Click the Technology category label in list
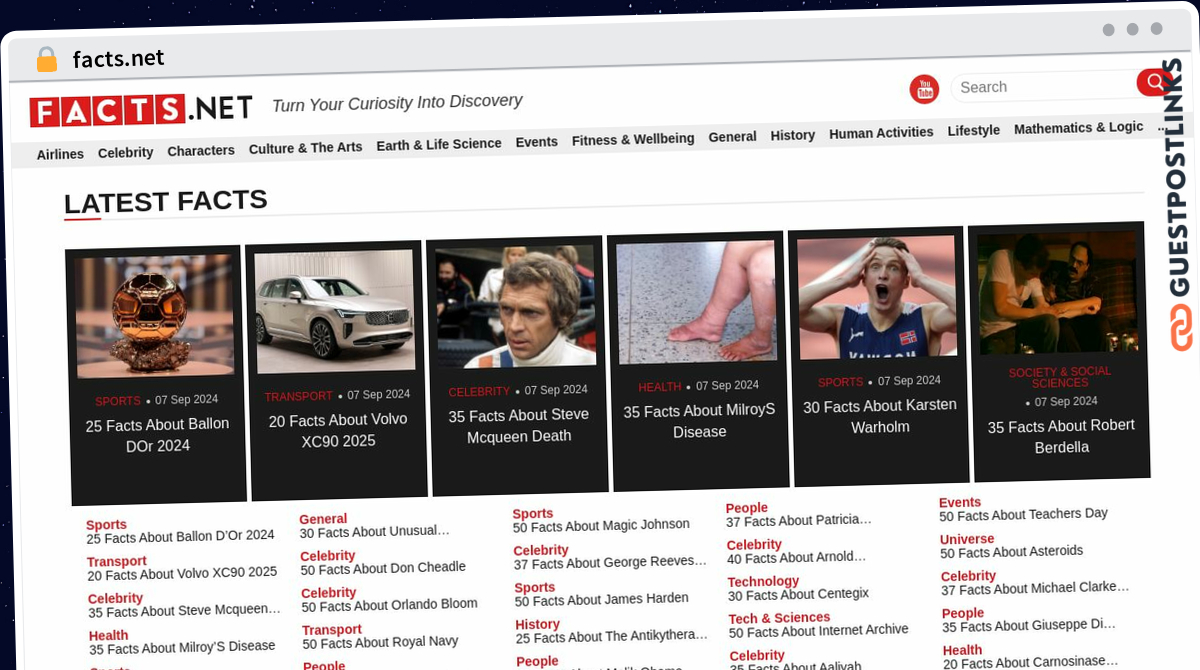The height and width of the screenshot is (670, 1200). (x=763, y=581)
